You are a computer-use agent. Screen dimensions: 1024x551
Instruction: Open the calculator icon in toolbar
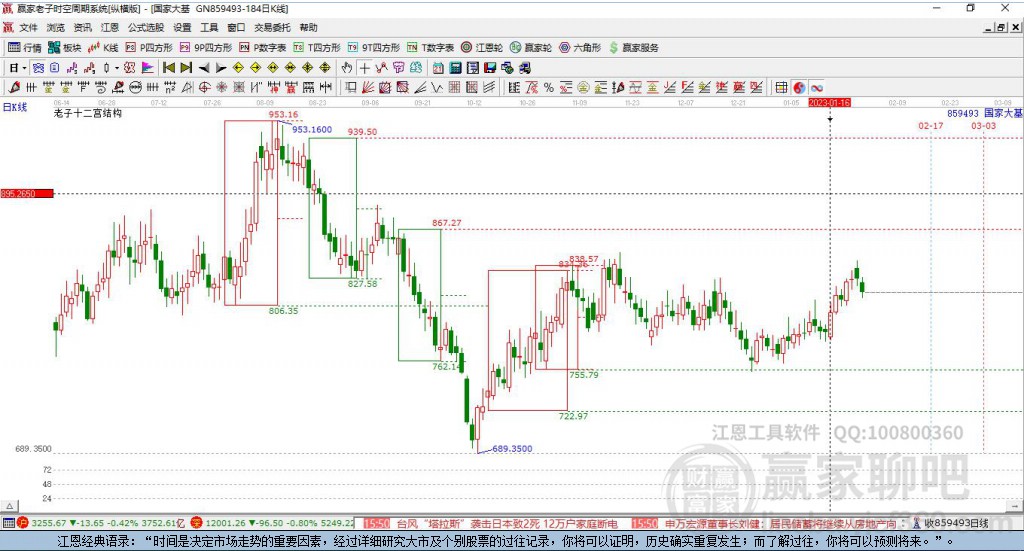[x=455, y=68]
